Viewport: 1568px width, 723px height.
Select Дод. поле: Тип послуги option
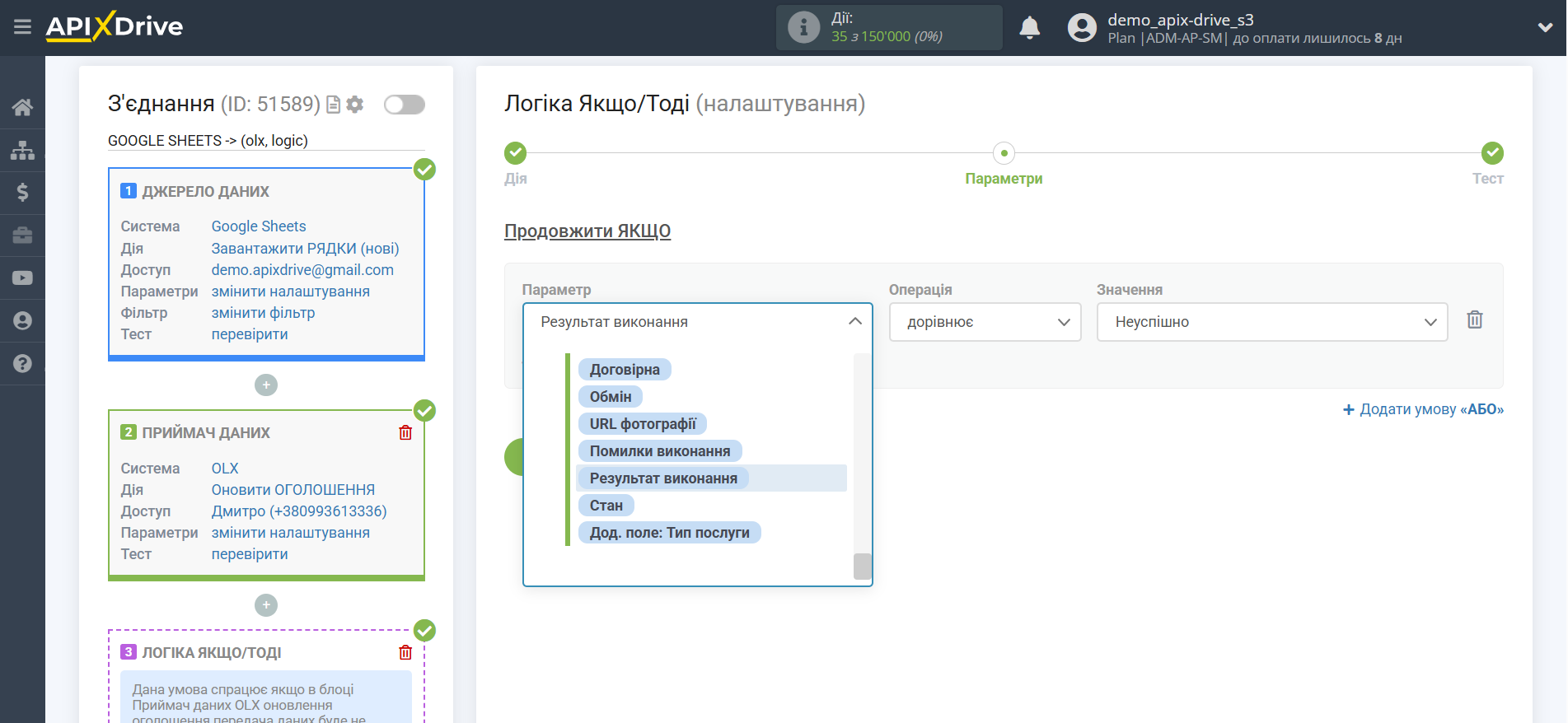[670, 533]
